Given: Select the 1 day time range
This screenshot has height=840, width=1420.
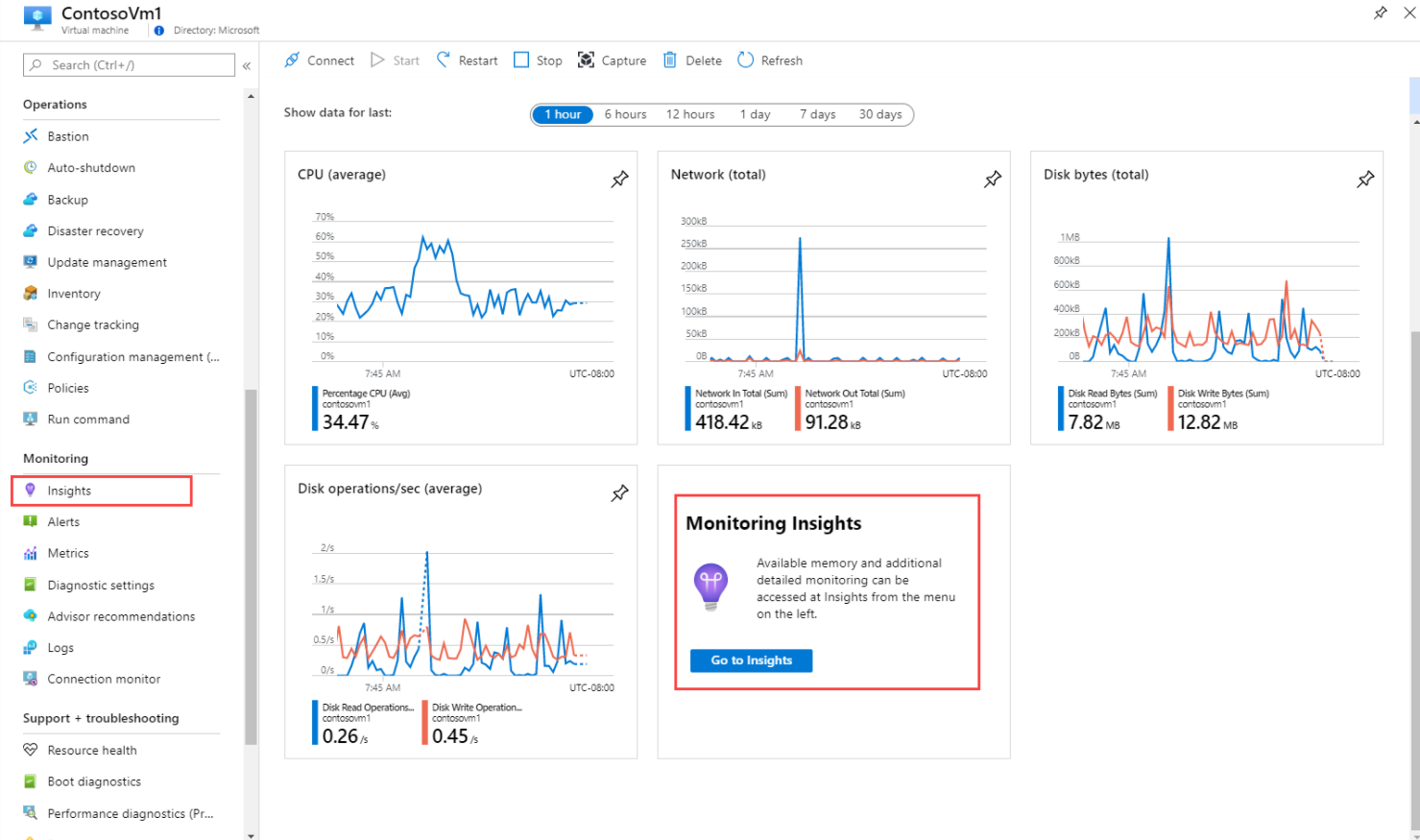Looking at the screenshot, I should point(756,114).
